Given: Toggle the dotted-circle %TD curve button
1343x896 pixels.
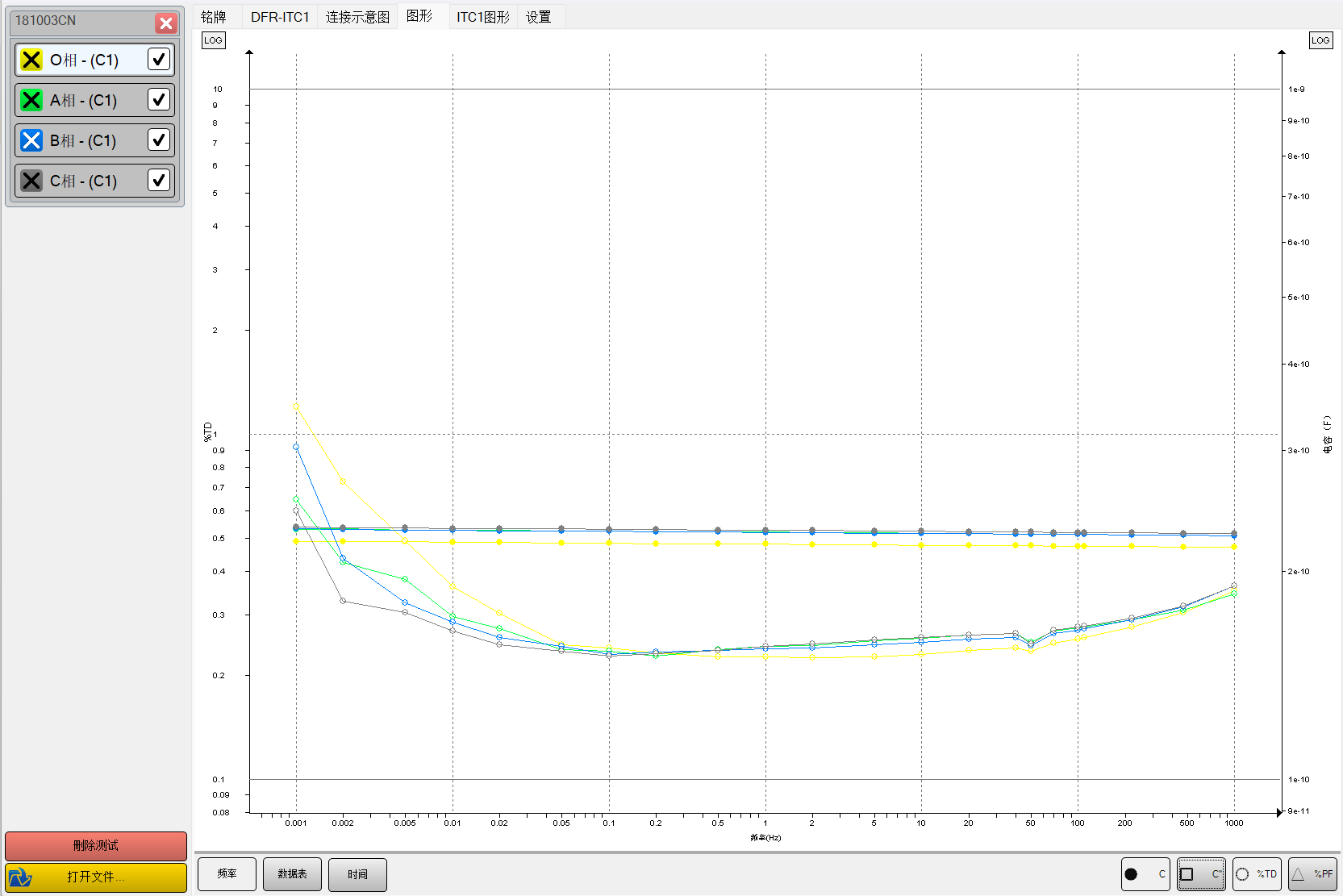Looking at the screenshot, I should coord(1257,874).
